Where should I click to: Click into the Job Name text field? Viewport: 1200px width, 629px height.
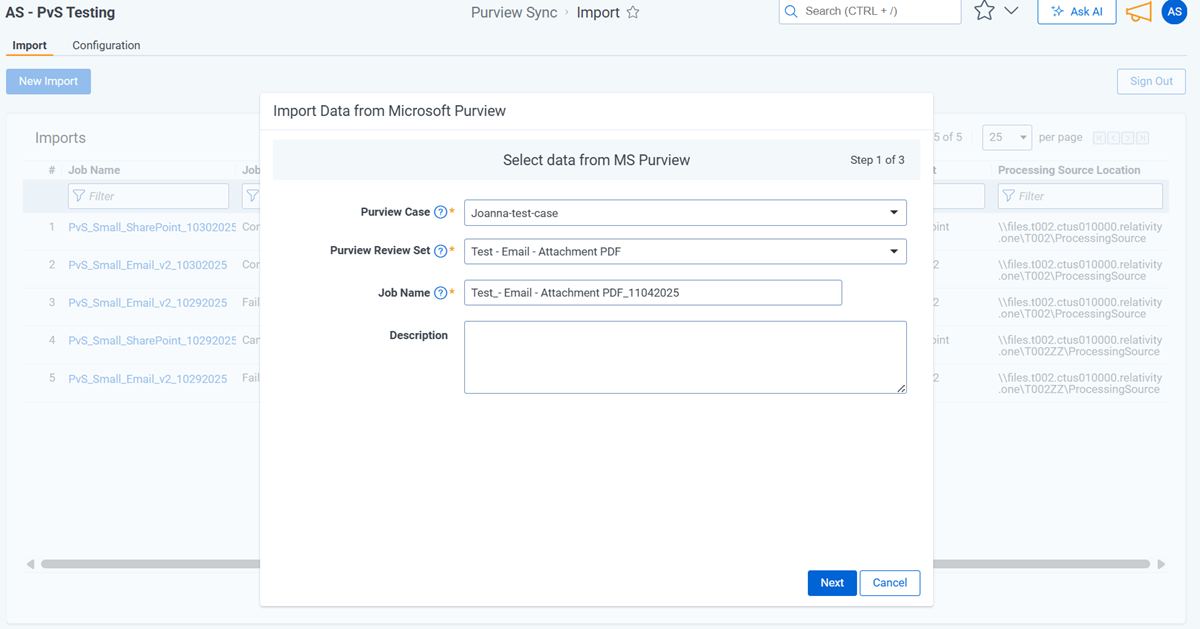(652, 293)
